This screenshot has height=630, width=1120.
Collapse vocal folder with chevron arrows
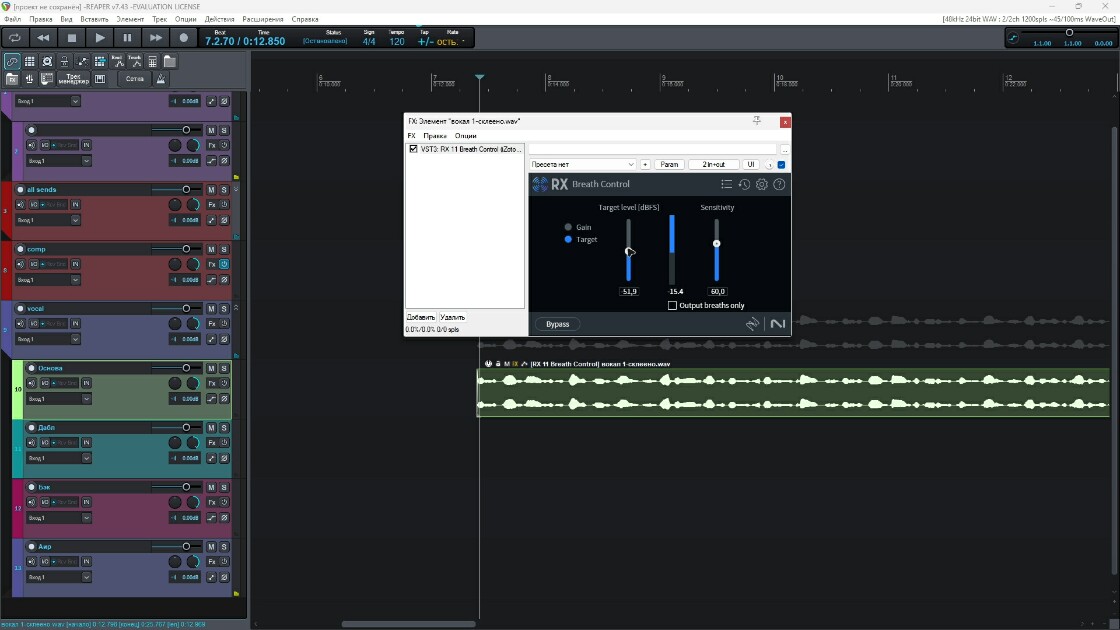236,309
